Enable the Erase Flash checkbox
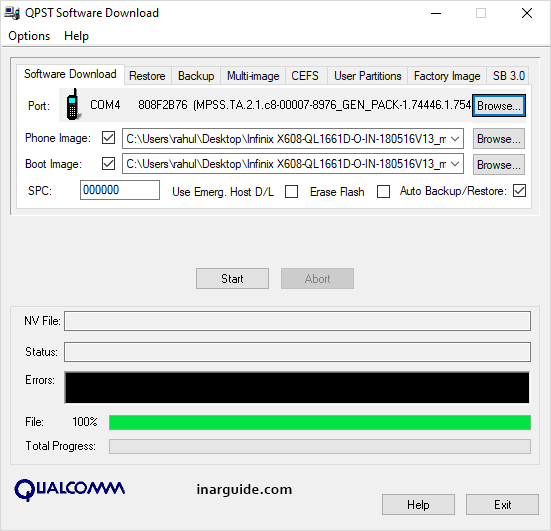The image size is (551, 531). tap(383, 192)
